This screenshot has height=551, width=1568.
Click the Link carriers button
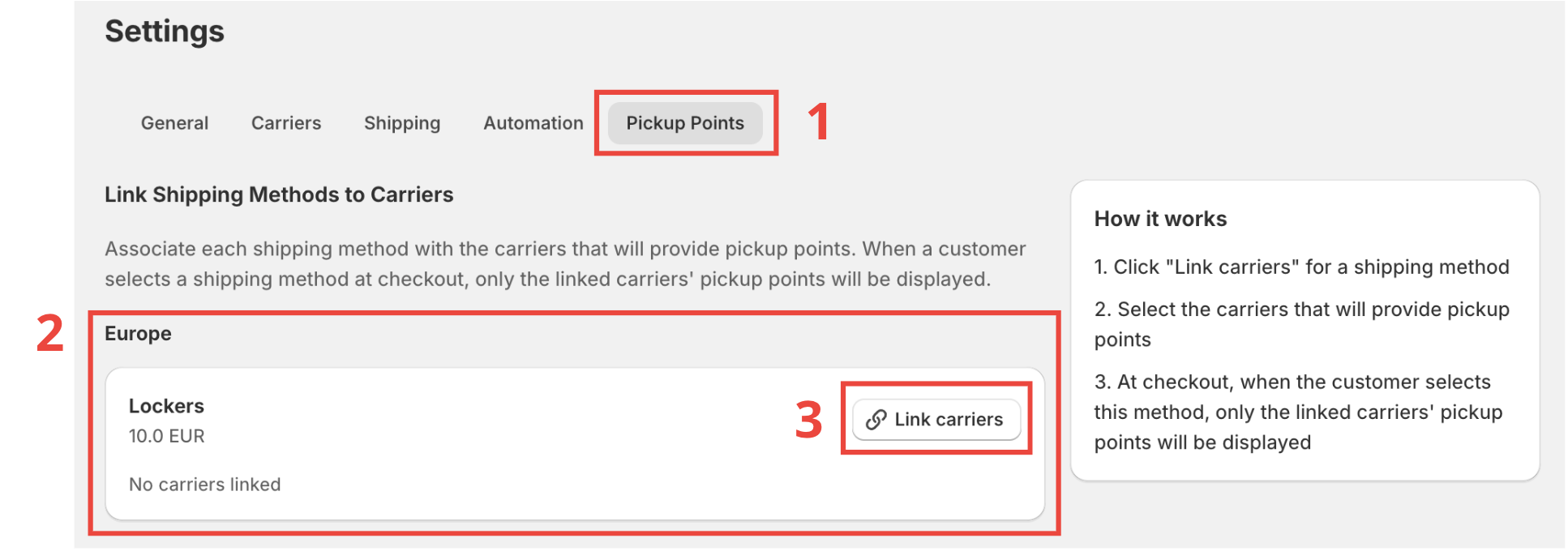pyautogui.click(x=937, y=420)
